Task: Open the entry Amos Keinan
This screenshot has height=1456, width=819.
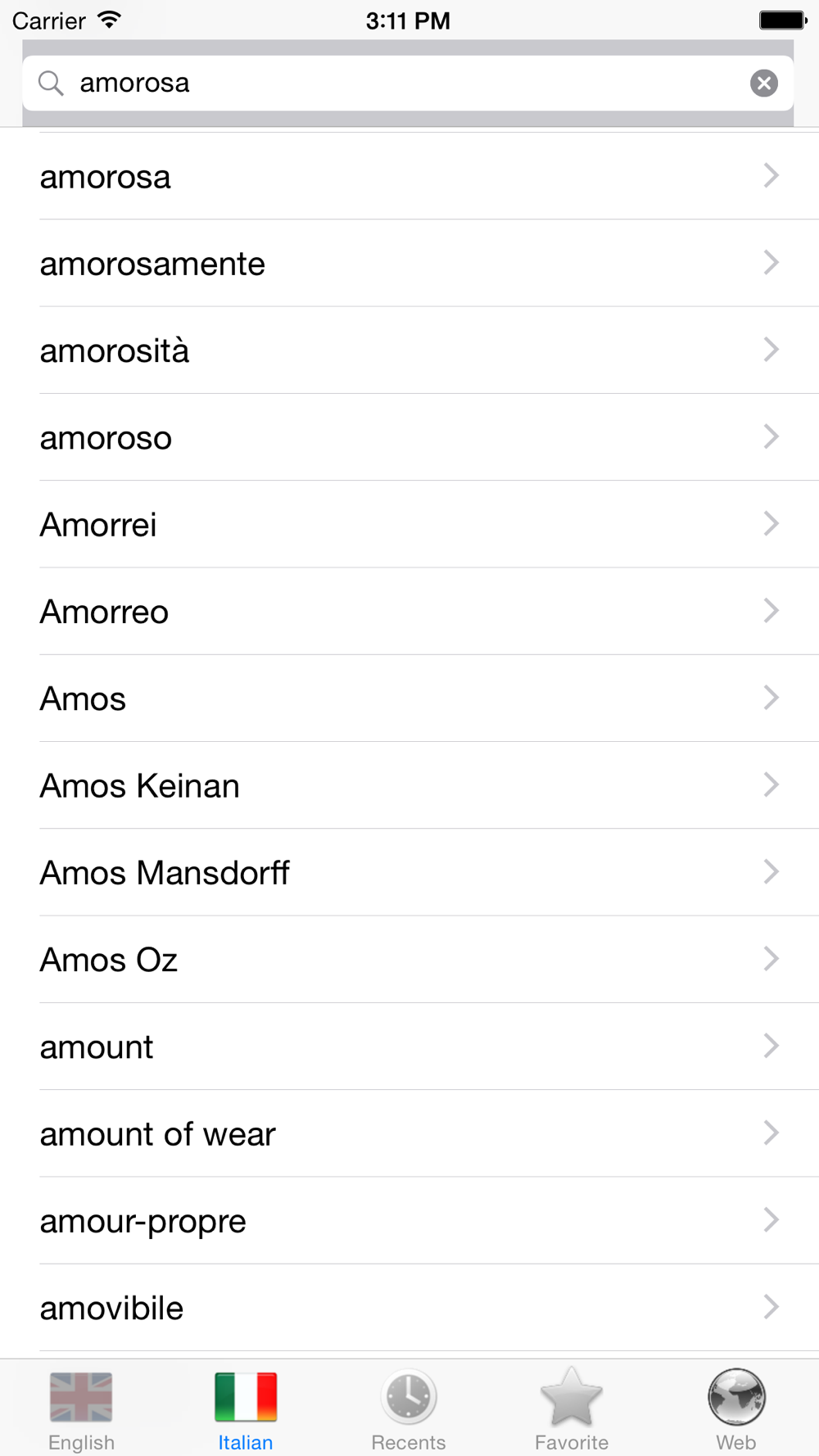Action: (140, 786)
